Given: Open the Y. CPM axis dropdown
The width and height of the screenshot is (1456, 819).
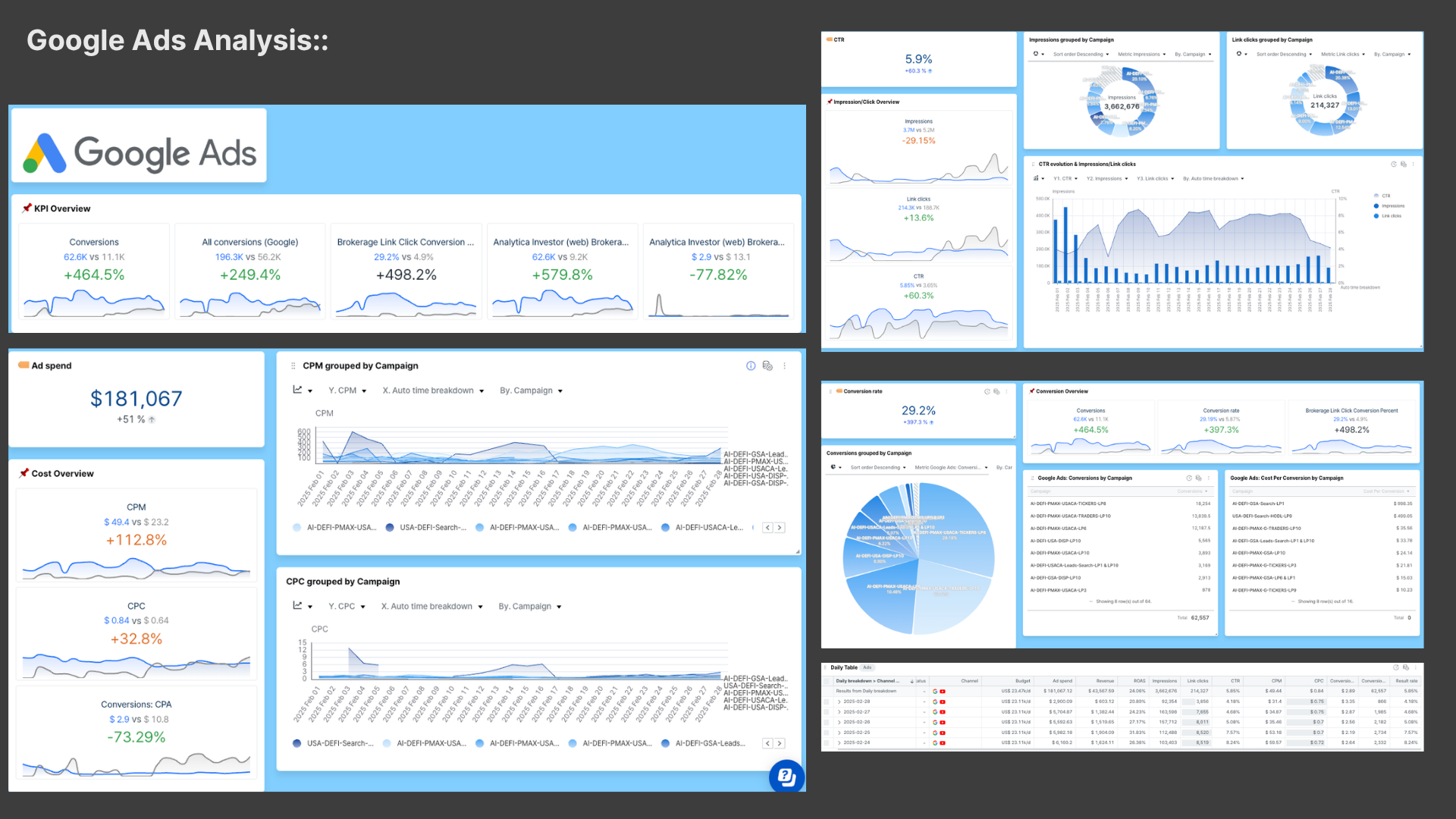Looking at the screenshot, I should coord(347,391).
